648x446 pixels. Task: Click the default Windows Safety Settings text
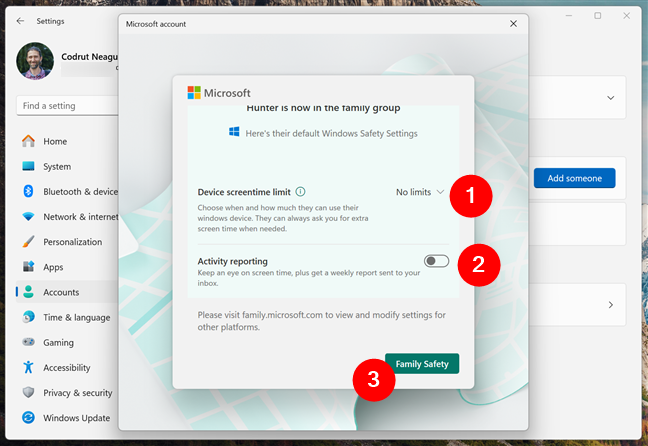click(x=331, y=133)
